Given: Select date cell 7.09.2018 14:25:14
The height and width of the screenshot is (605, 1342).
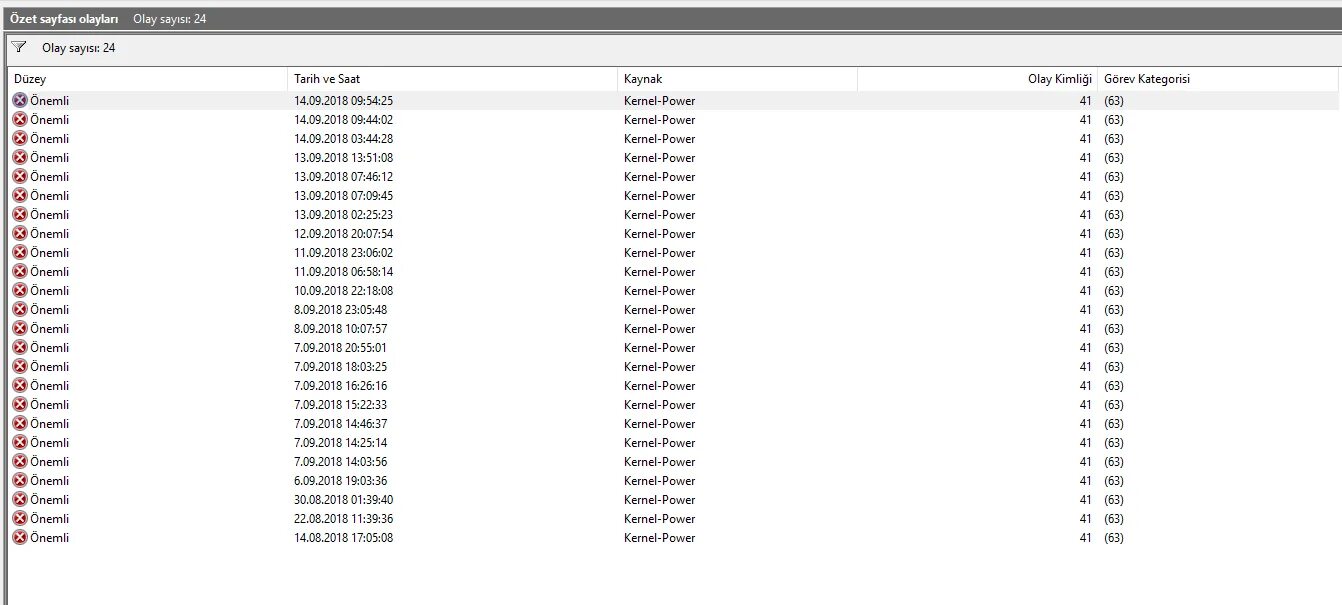Looking at the screenshot, I should [x=340, y=442].
